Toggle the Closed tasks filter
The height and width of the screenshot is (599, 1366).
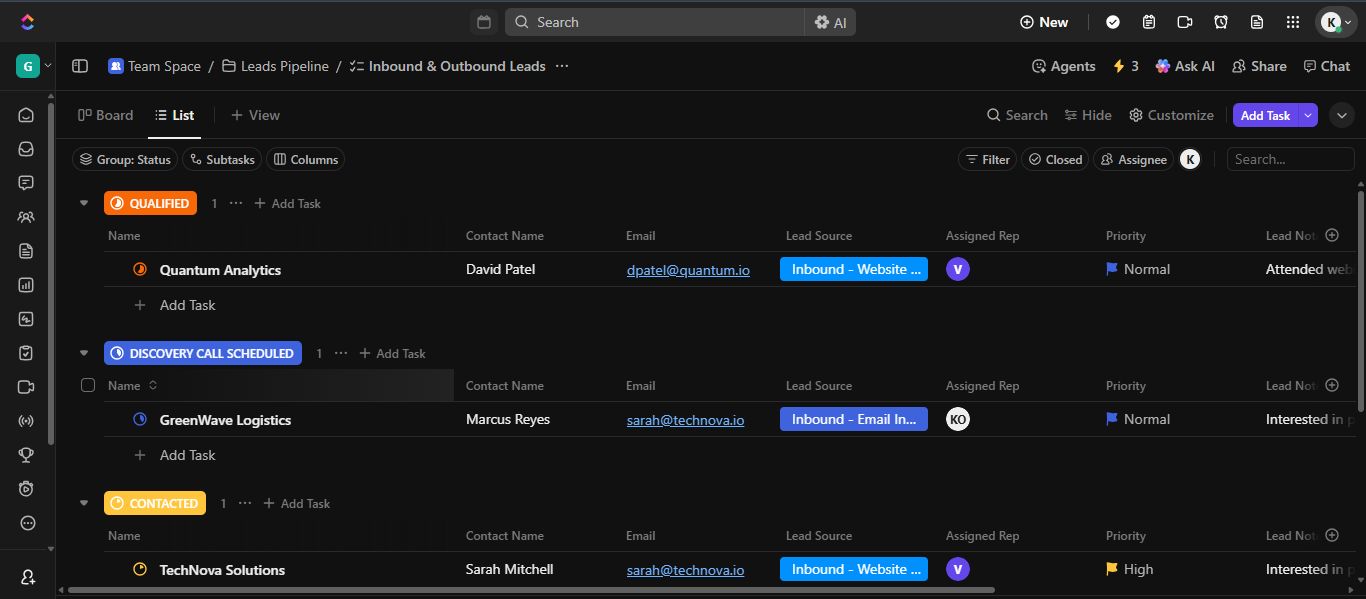1055,159
